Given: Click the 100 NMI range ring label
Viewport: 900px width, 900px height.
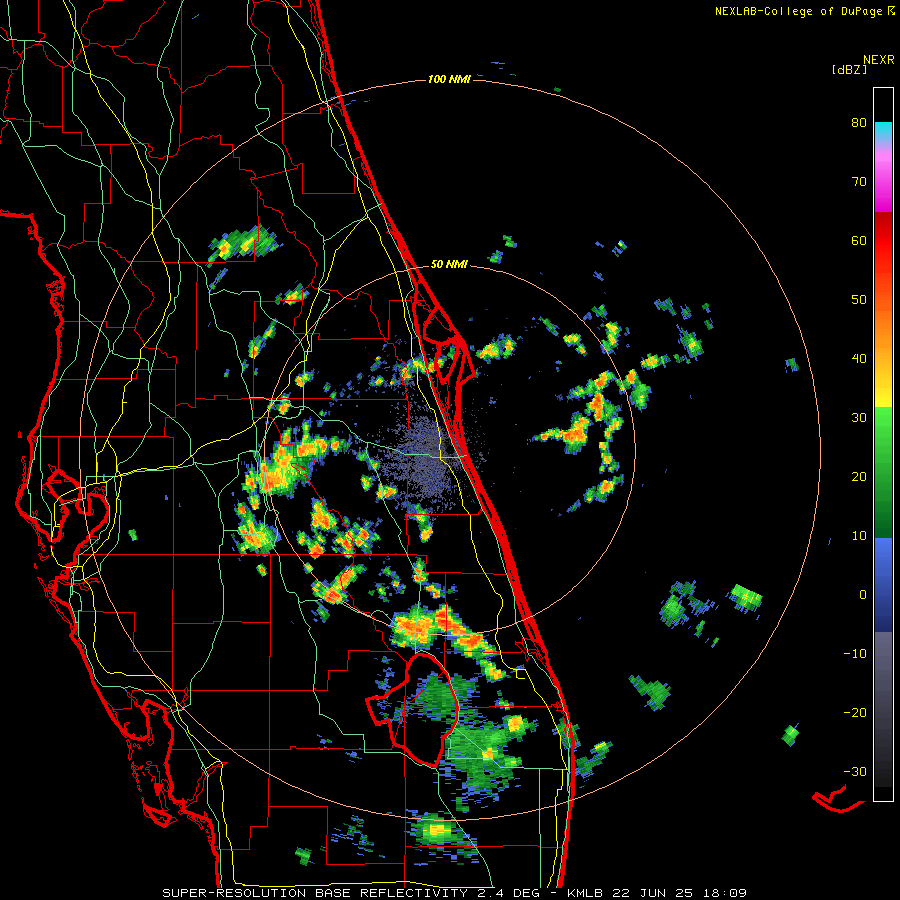Looking at the screenshot, I should tap(449, 79).
